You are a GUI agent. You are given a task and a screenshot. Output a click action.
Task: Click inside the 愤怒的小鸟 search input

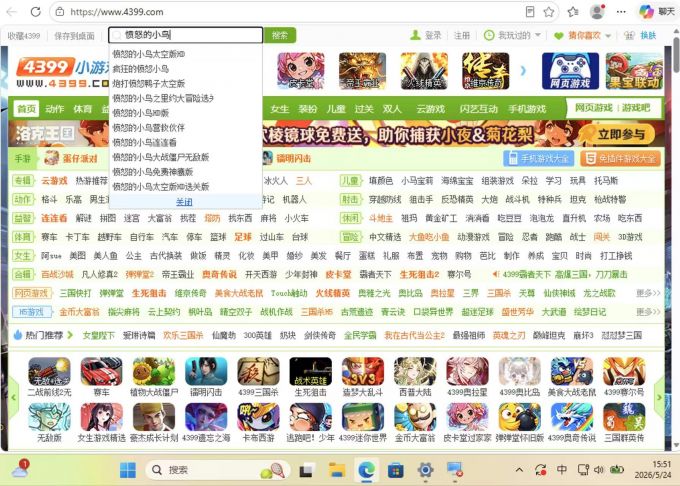tap(185, 35)
